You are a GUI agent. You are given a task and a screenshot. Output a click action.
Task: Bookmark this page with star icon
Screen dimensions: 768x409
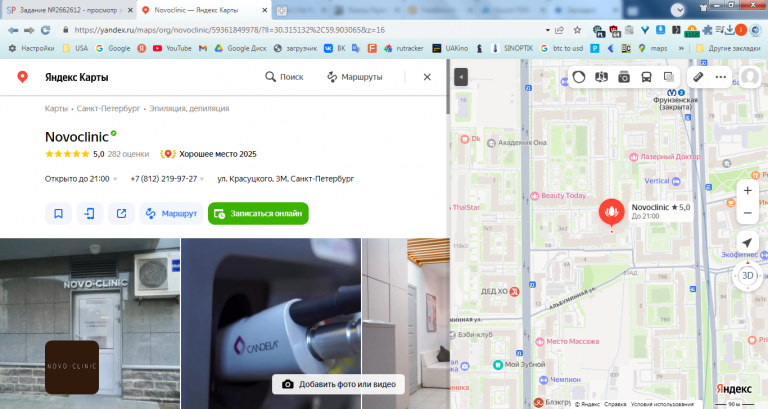(577, 30)
